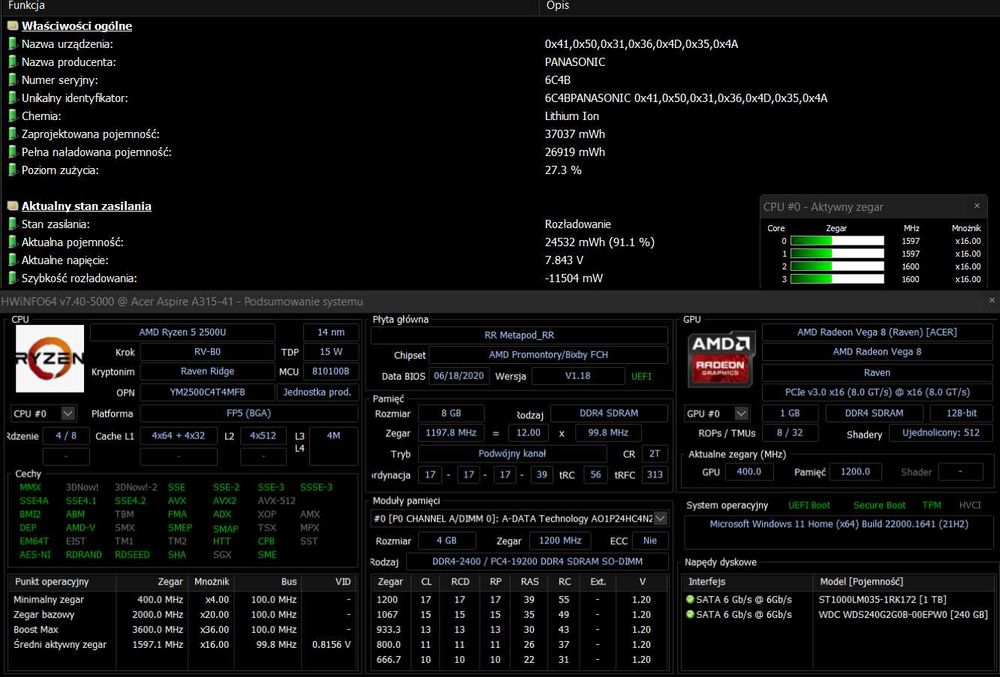Click the AMD Radeon Graphics logo
This screenshot has height=677, width=1000.
pos(721,359)
